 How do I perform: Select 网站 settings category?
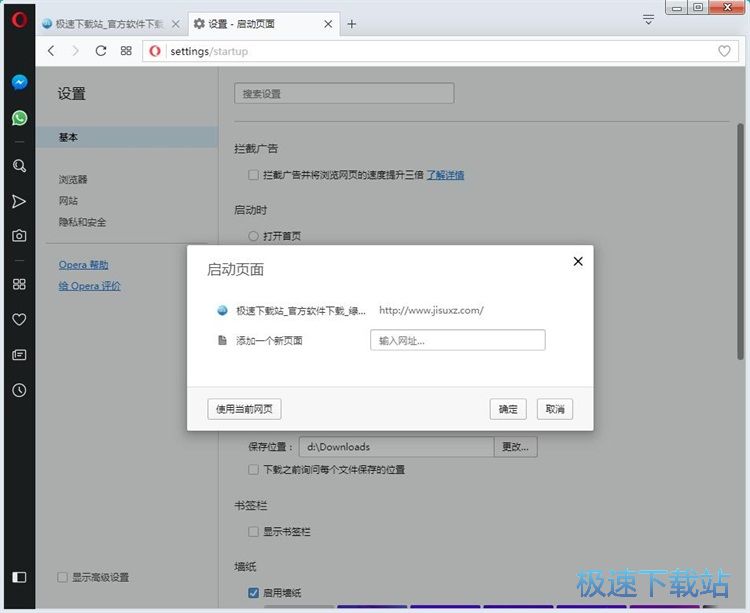click(x=68, y=201)
